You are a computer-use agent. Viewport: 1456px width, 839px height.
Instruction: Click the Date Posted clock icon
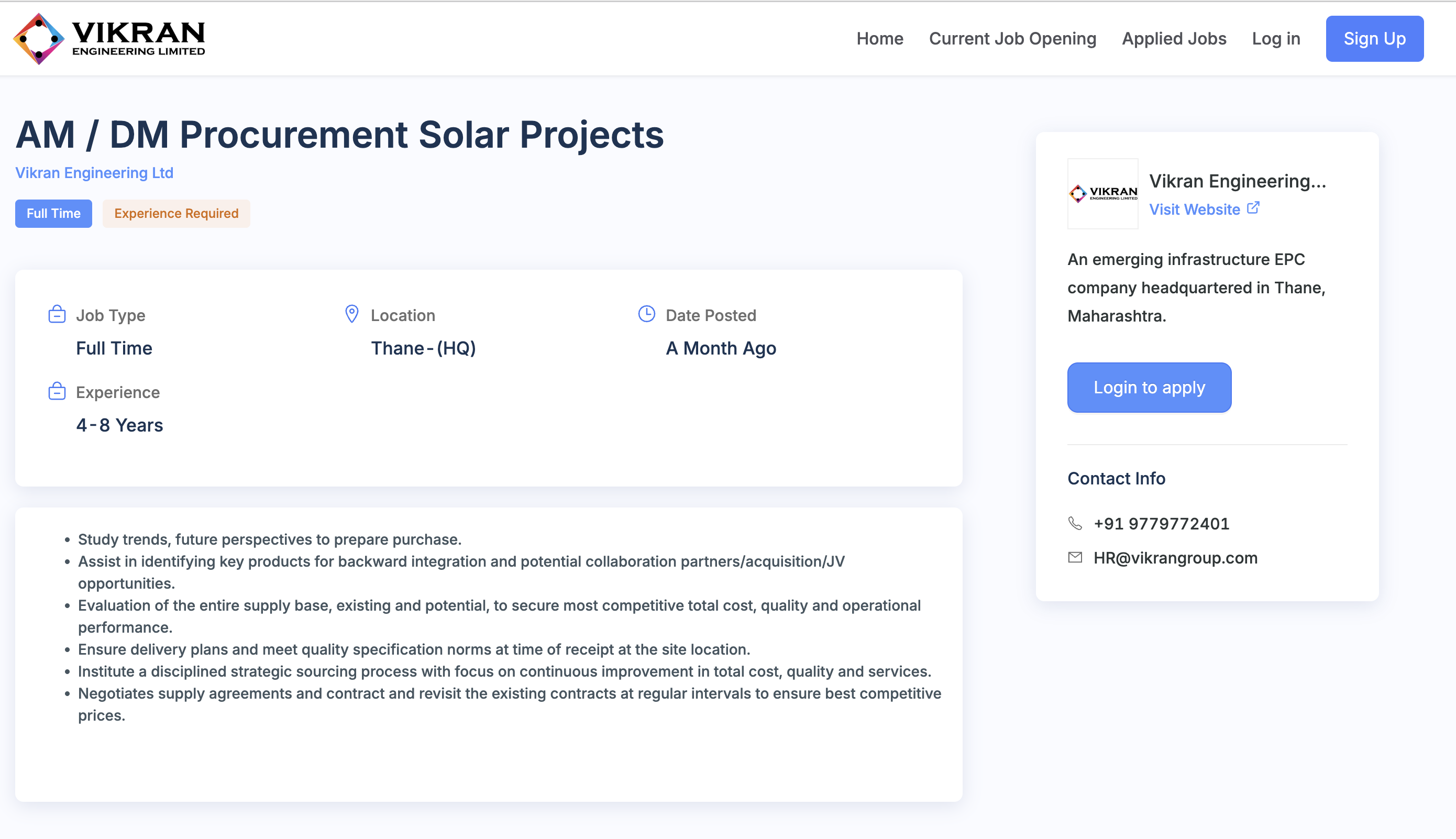pos(647,315)
